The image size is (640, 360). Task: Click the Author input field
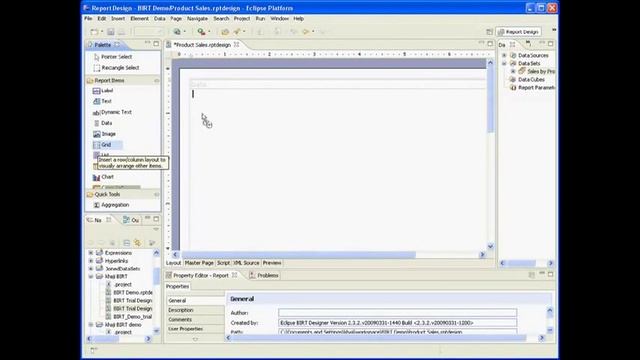point(398,313)
